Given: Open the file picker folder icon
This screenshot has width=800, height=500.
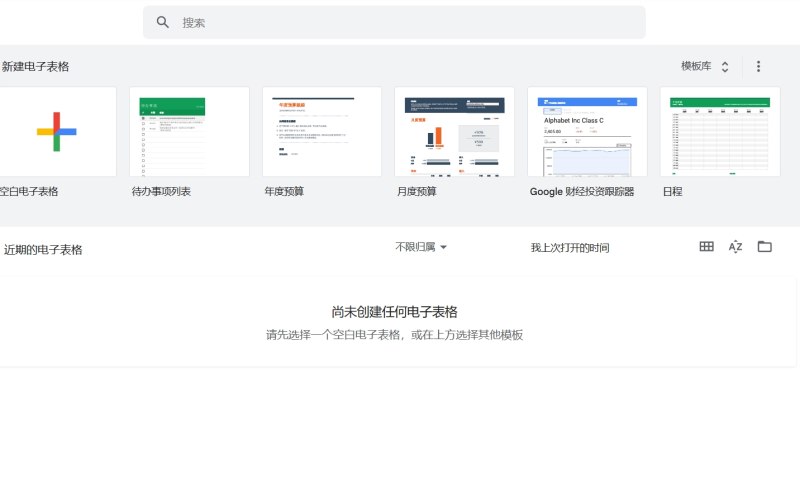Looking at the screenshot, I should point(764,247).
